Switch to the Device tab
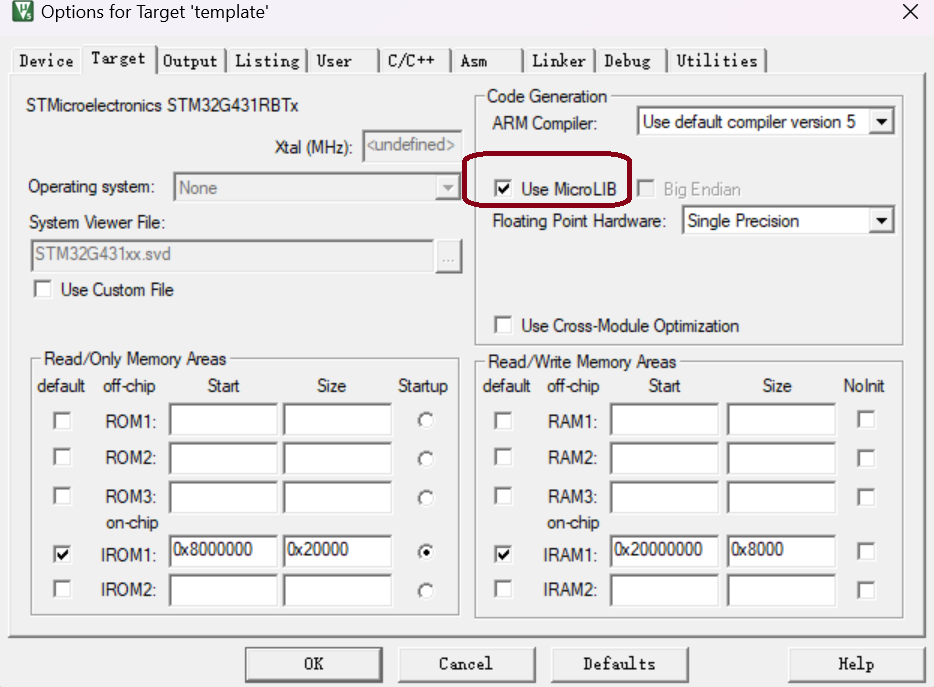The width and height of the screenshot is (934, 687). pyautogui.click(x=44, y=60)
